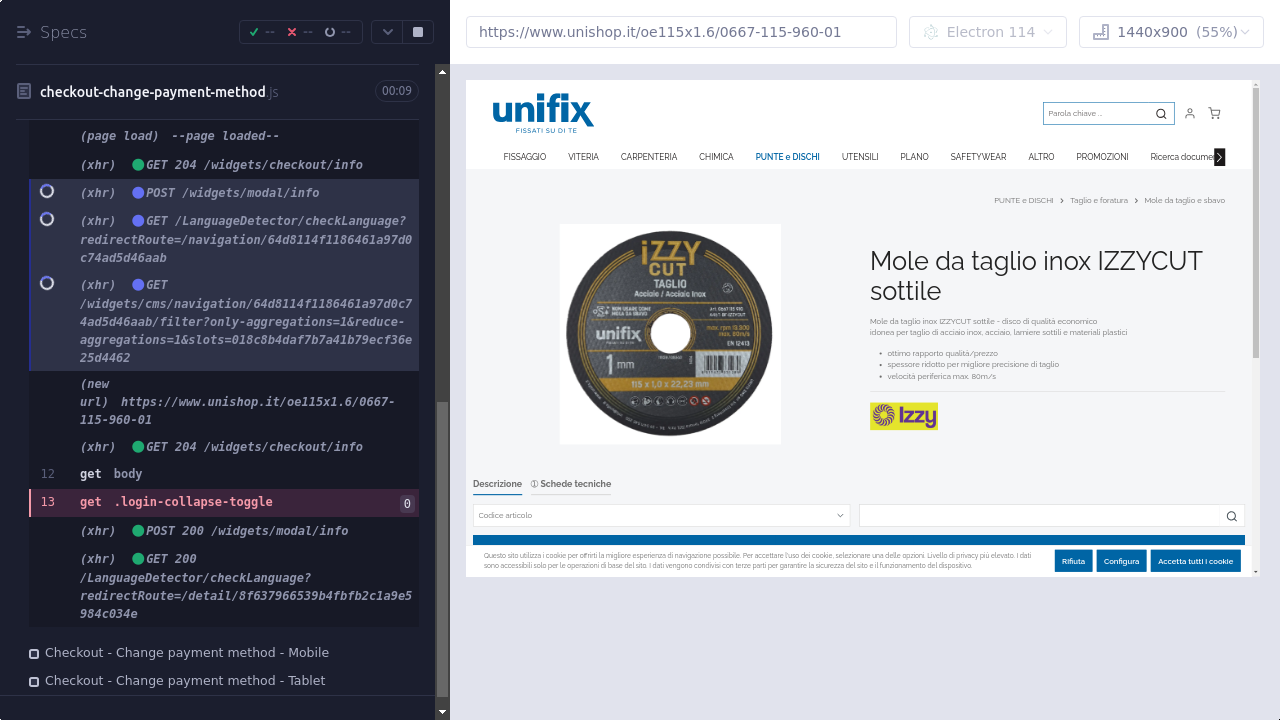Click the magnifier icon in the keyword search
Viewport: 1280px width, 720px height.
click(1161, 114)
